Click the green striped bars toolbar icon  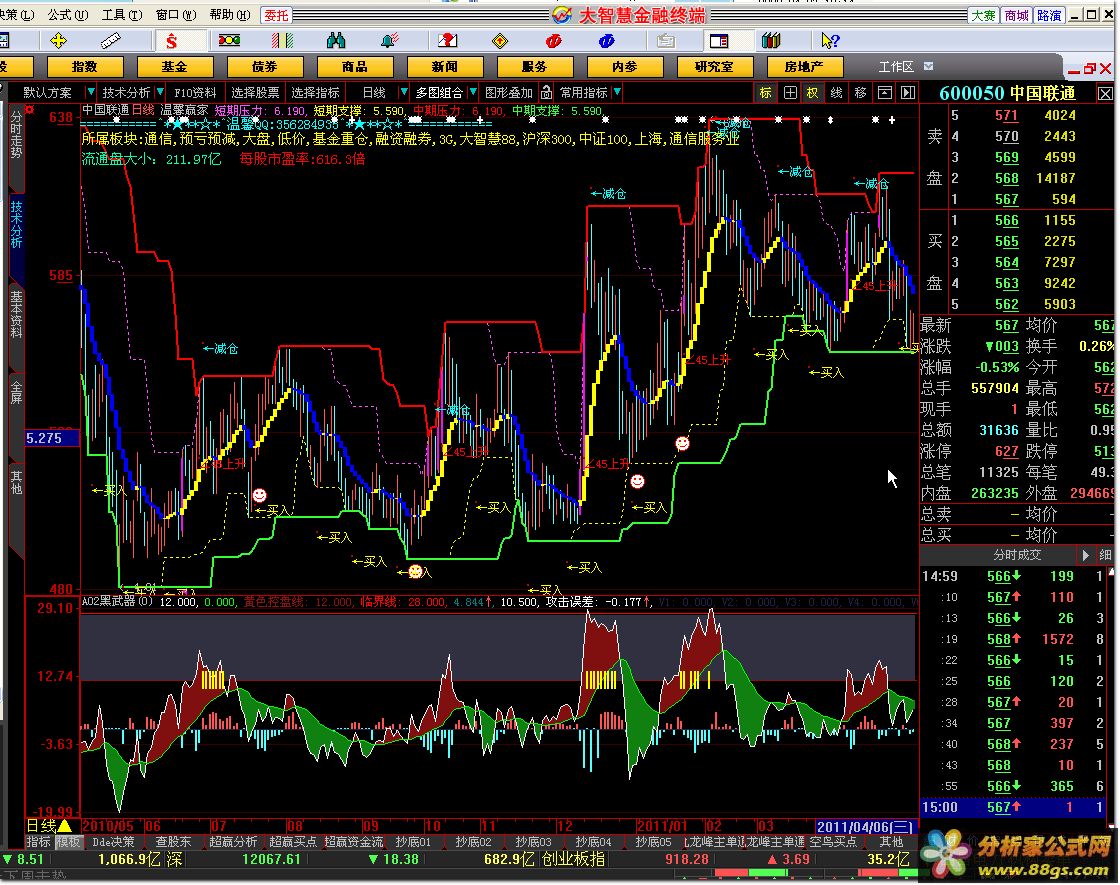(x=281, y=41)
